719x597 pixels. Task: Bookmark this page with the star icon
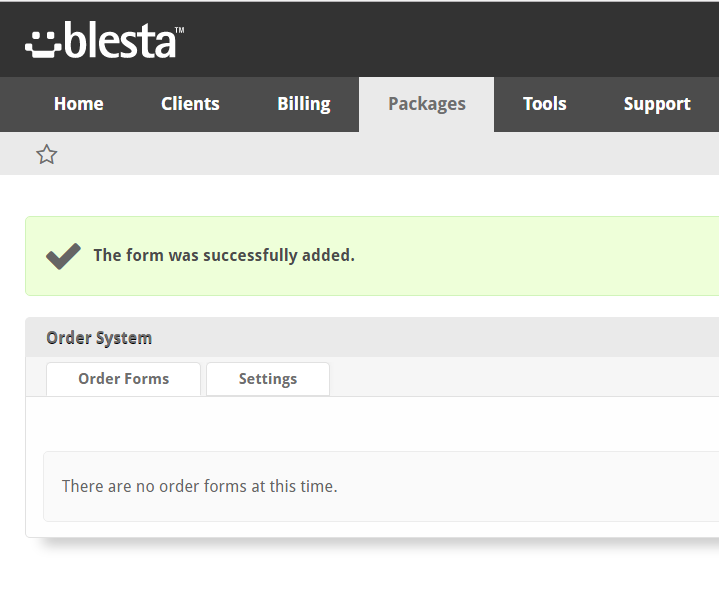tap(47, 155)
